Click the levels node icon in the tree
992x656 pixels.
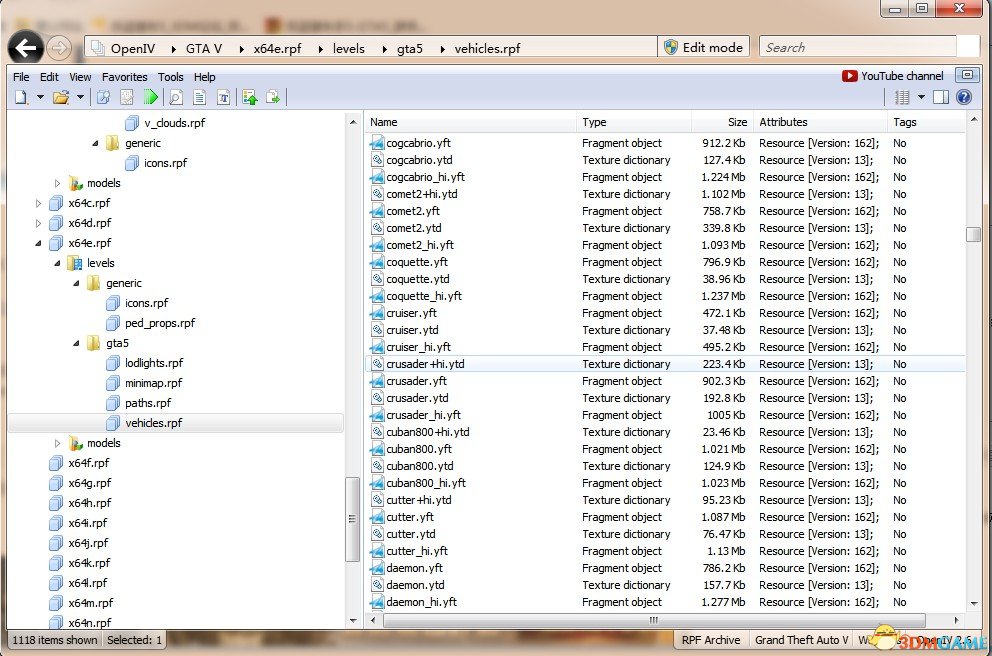pyautogui.click(x=75, y=263)
